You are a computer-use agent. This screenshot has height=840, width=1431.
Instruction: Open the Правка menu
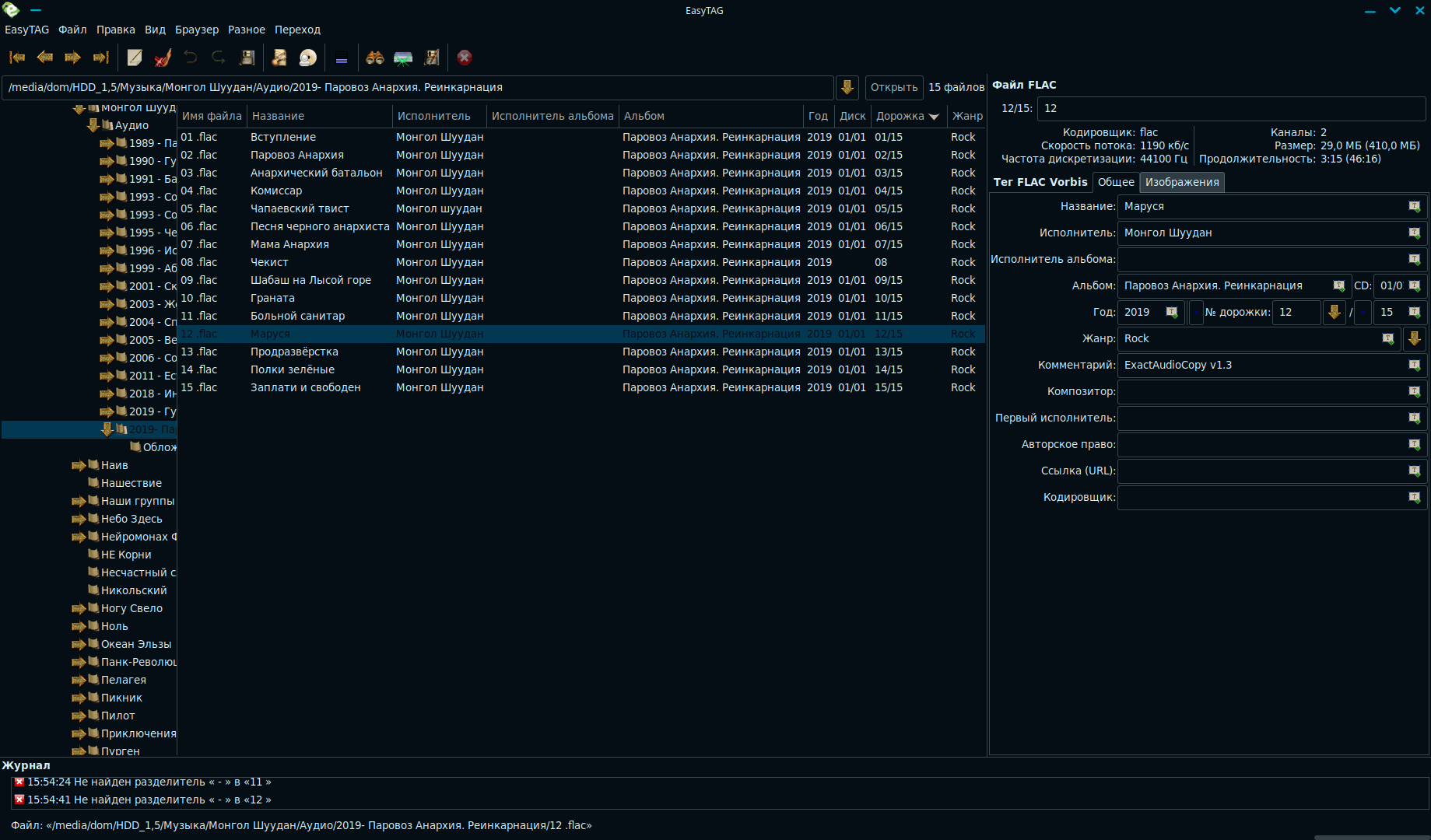(116, 30)
